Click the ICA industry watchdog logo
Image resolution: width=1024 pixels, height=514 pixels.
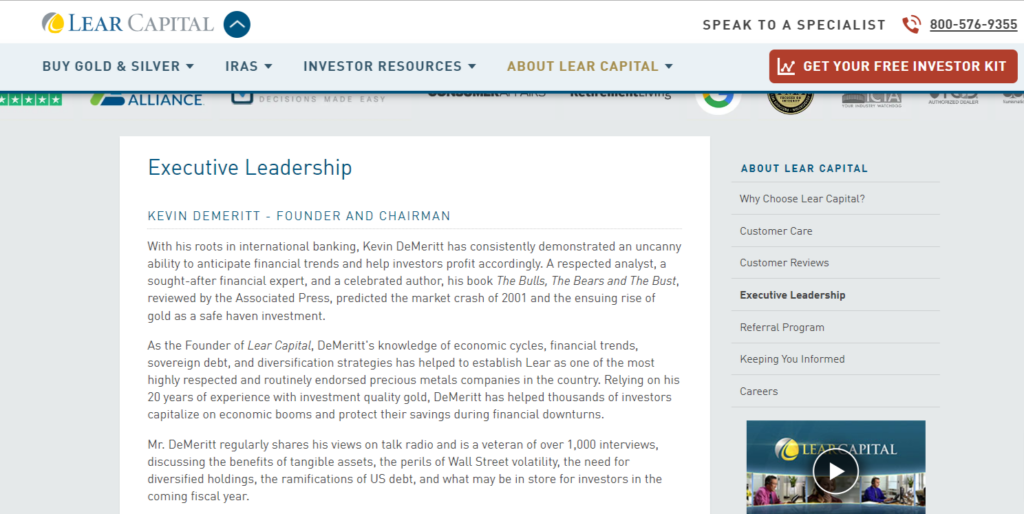click(871, 99)
